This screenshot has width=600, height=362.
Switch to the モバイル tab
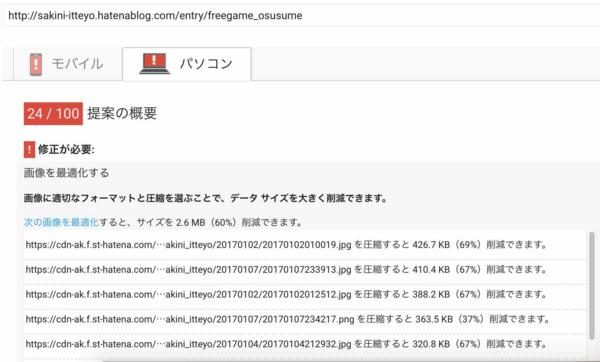pyautogui.click(x=67, y=64)
